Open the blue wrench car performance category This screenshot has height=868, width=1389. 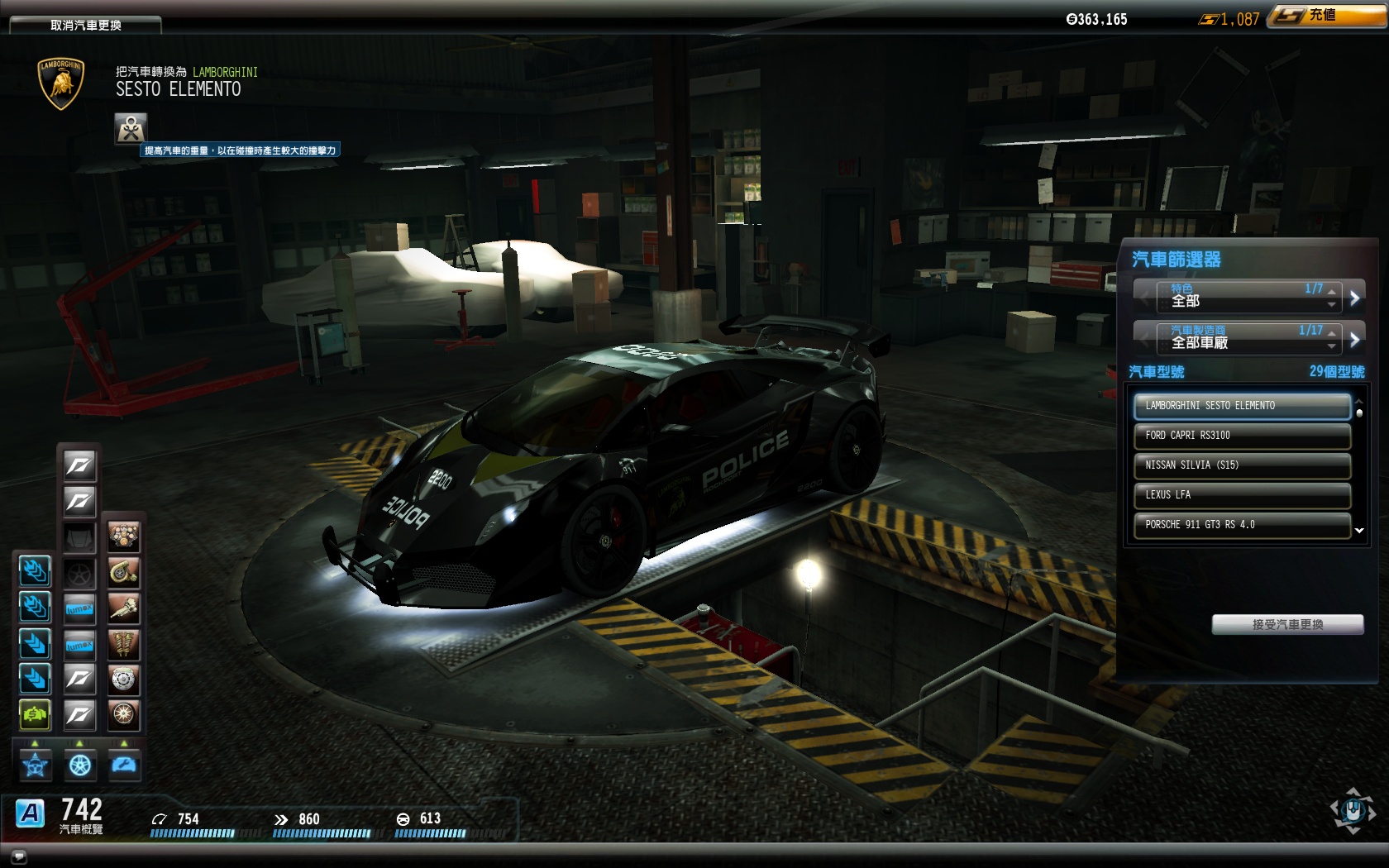[x=124, y=765]
